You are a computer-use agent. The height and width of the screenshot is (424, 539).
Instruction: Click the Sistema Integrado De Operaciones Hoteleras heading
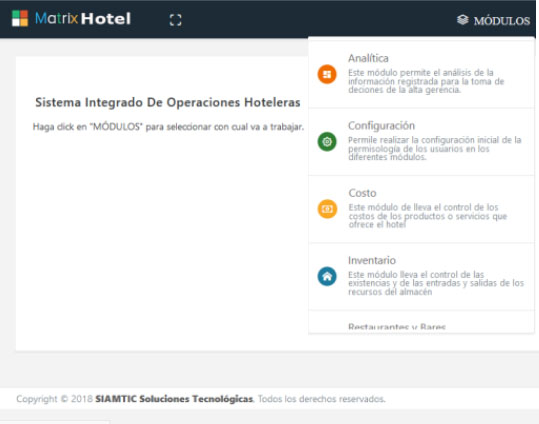point(168,102)
